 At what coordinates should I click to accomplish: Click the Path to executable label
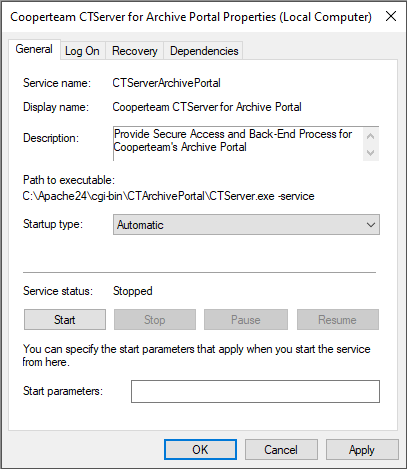click(69, 180)
